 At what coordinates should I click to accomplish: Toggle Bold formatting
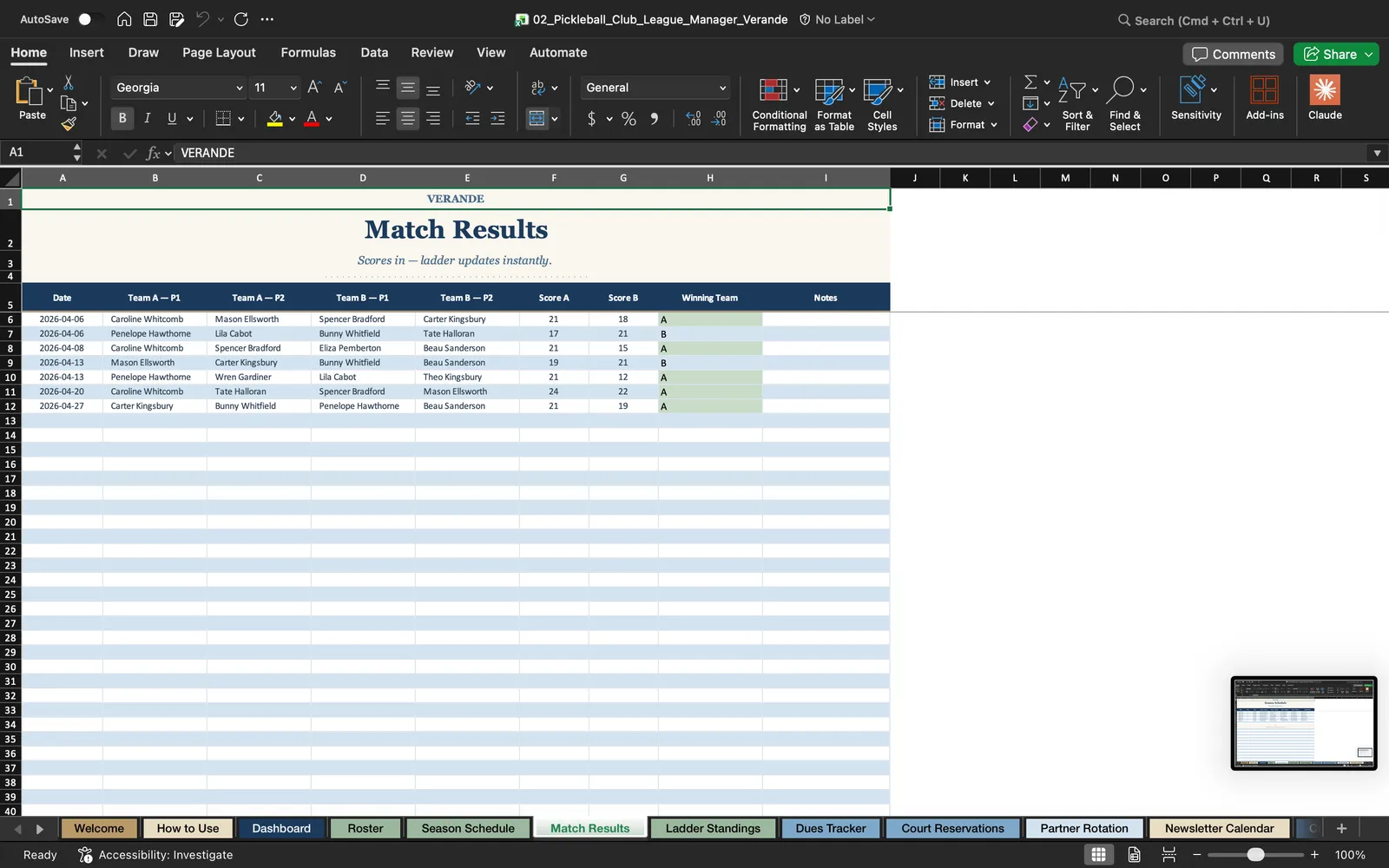[x=122, y=119]
